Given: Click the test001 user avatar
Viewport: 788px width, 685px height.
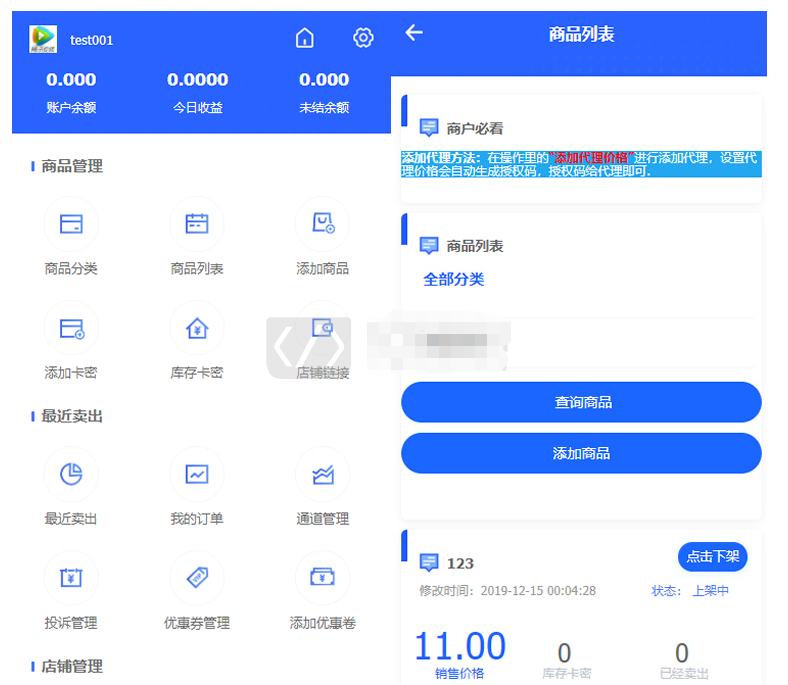Looking at the screenshot, I should click(x=43, y=40).
